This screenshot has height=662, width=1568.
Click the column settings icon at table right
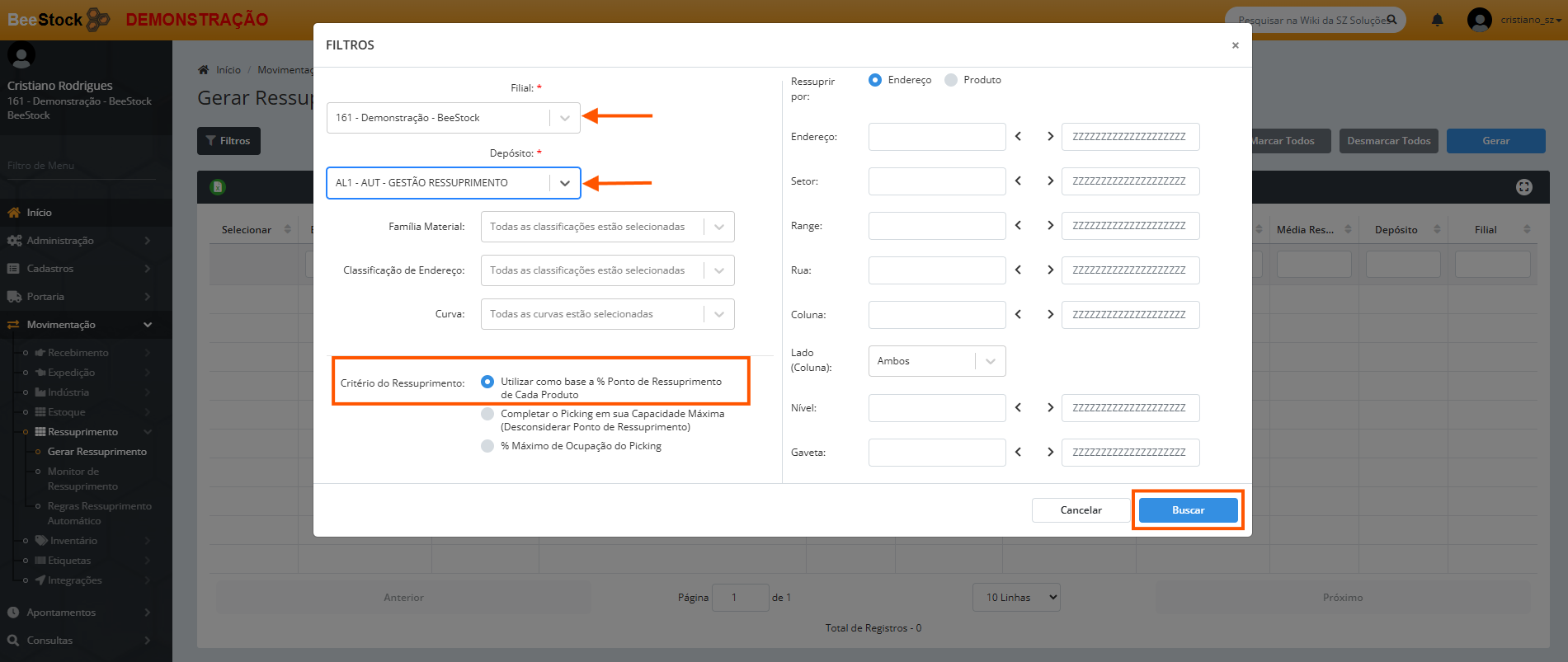pos(1523,187)
